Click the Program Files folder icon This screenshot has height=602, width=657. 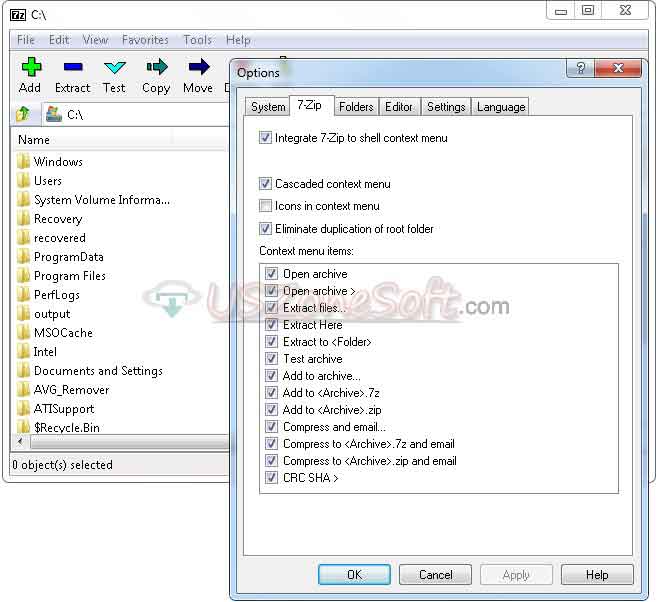coord(23,276)
